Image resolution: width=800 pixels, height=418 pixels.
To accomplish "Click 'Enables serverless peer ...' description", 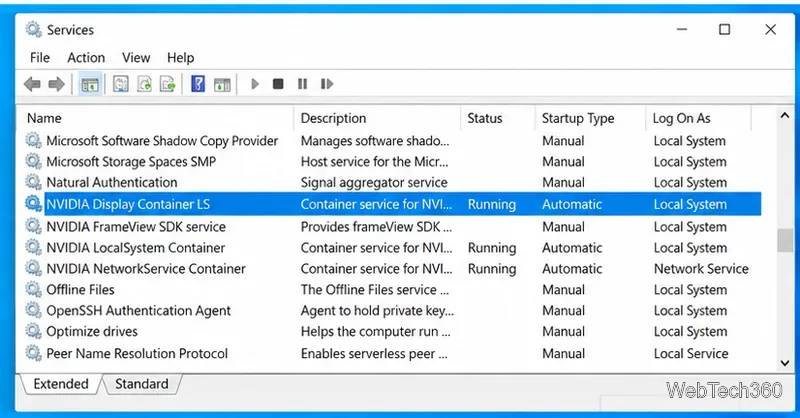I will pos(374,353).
